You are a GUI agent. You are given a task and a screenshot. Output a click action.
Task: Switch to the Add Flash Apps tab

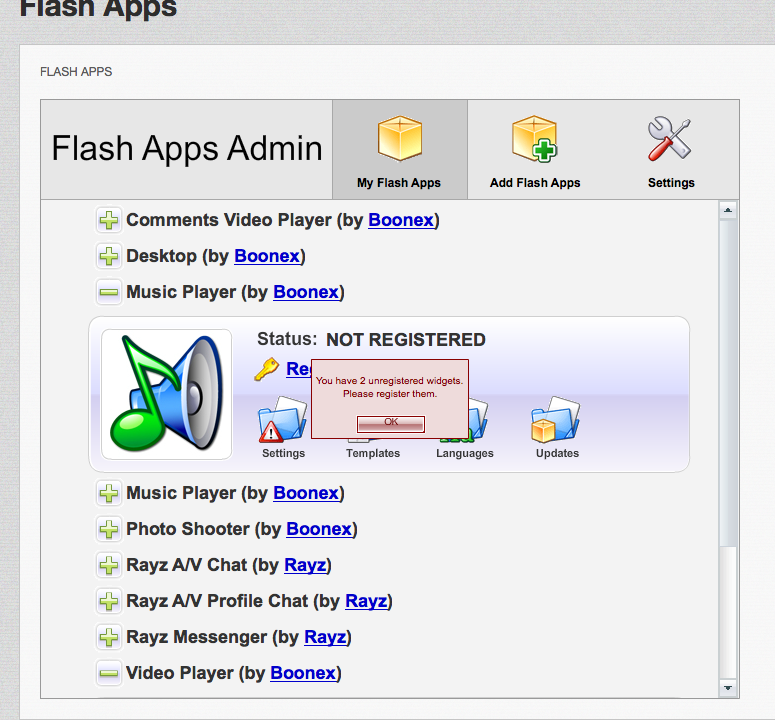535,150
